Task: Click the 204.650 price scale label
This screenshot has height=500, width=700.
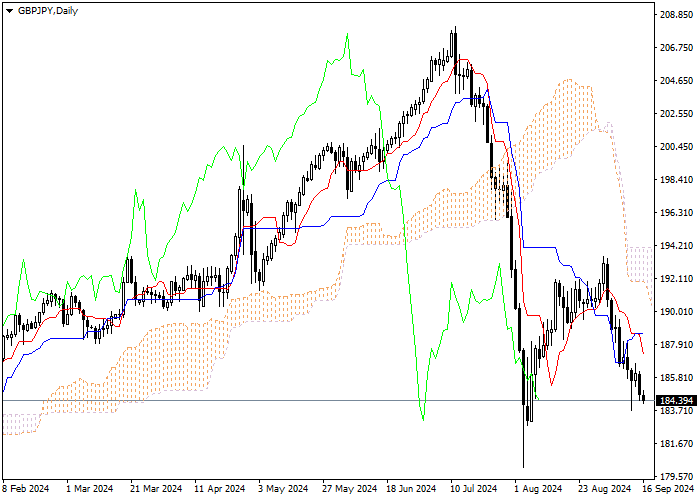Action: (x=676, y=81)
